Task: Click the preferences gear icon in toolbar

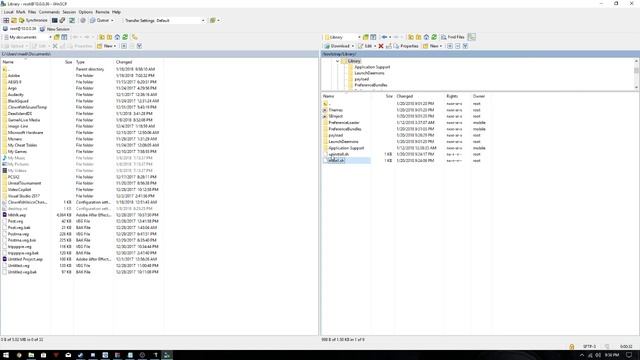Action: [83, 20]
